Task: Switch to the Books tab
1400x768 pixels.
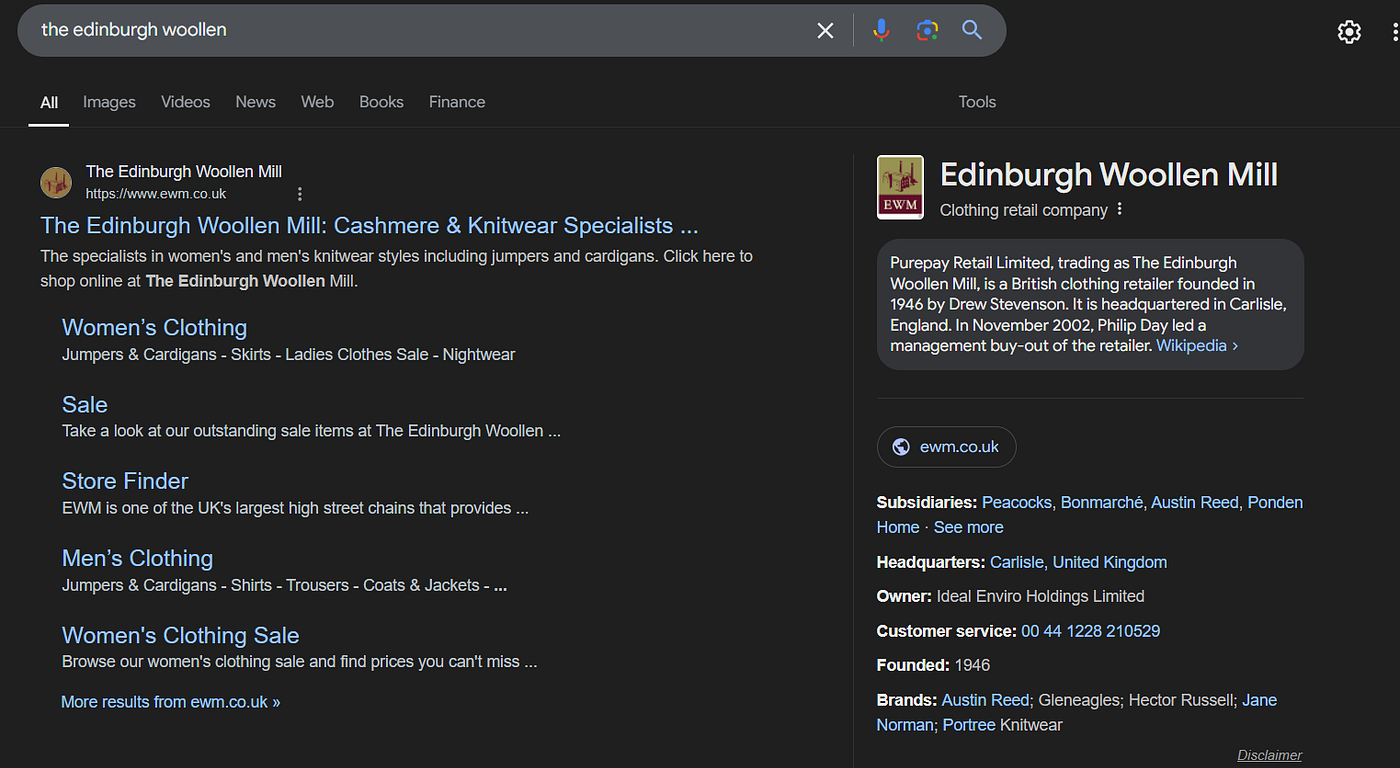Action: [x=381, y=102]
